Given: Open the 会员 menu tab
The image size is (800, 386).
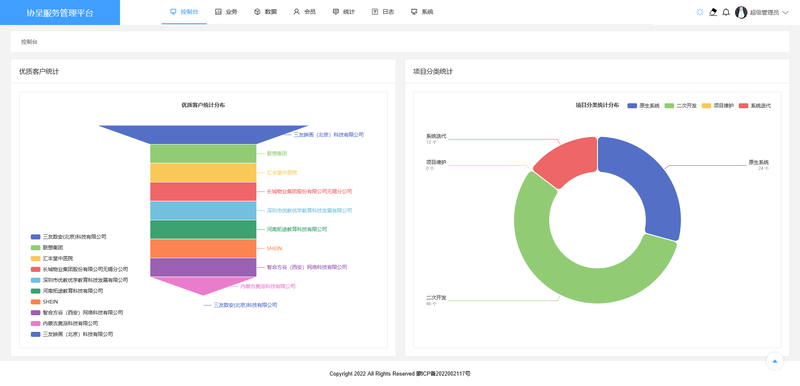Looking at the screenshot, I should pyautogui.click(x=305, y=12).
